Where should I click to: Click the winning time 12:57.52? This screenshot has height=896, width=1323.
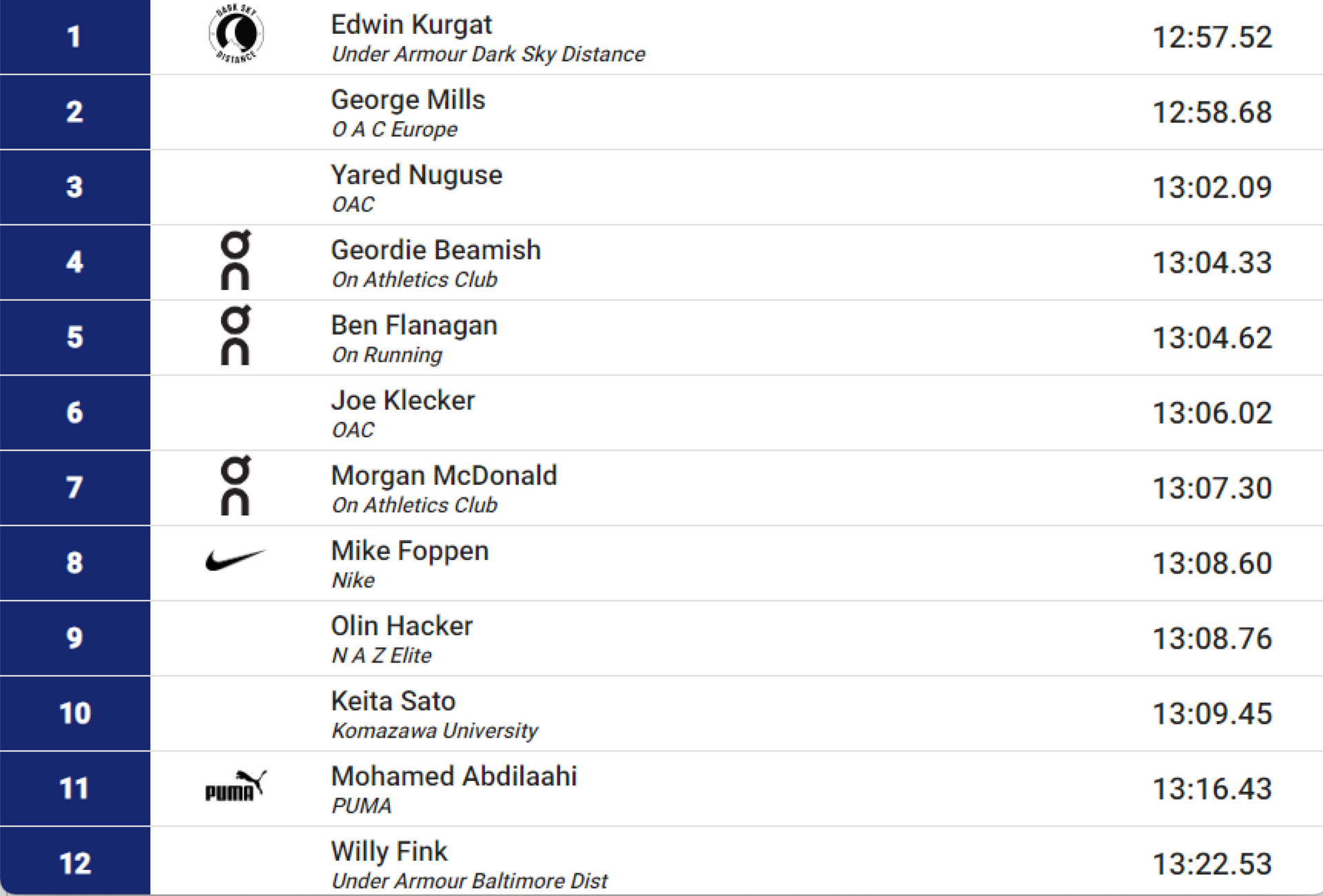point(1212,37)
